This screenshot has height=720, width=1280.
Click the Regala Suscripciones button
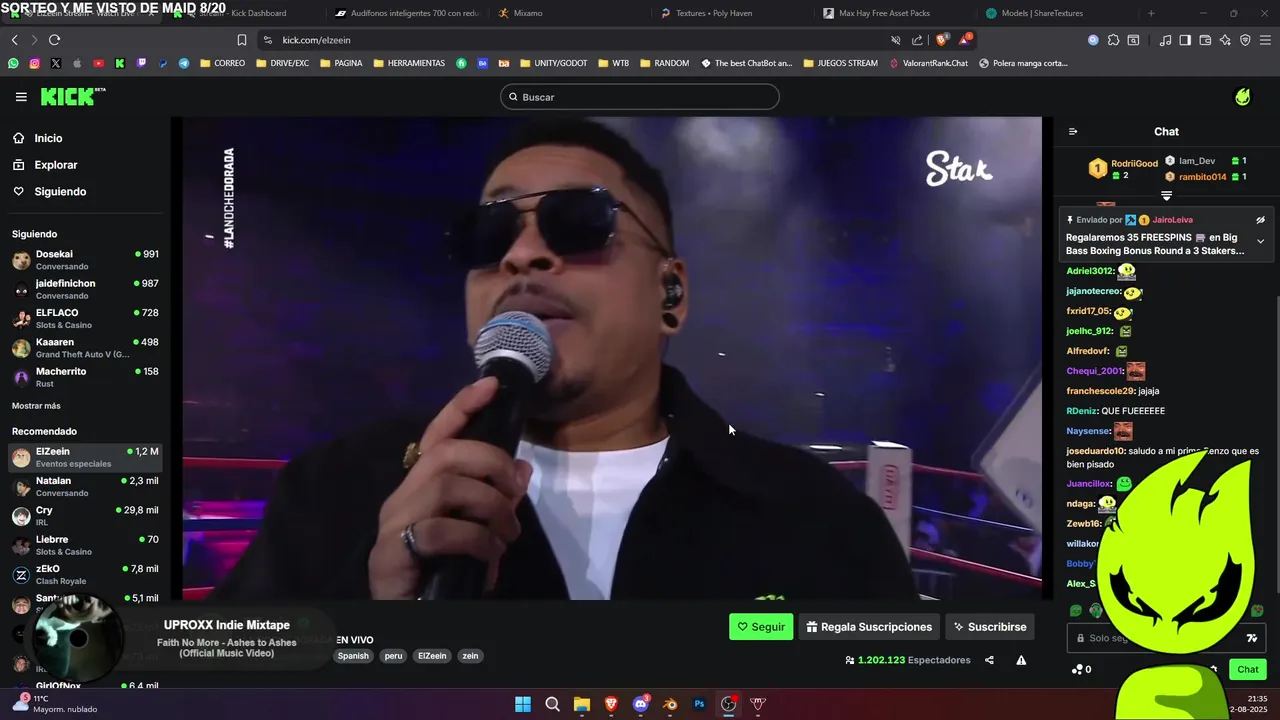pyautogui.click(x=869, y=627)
